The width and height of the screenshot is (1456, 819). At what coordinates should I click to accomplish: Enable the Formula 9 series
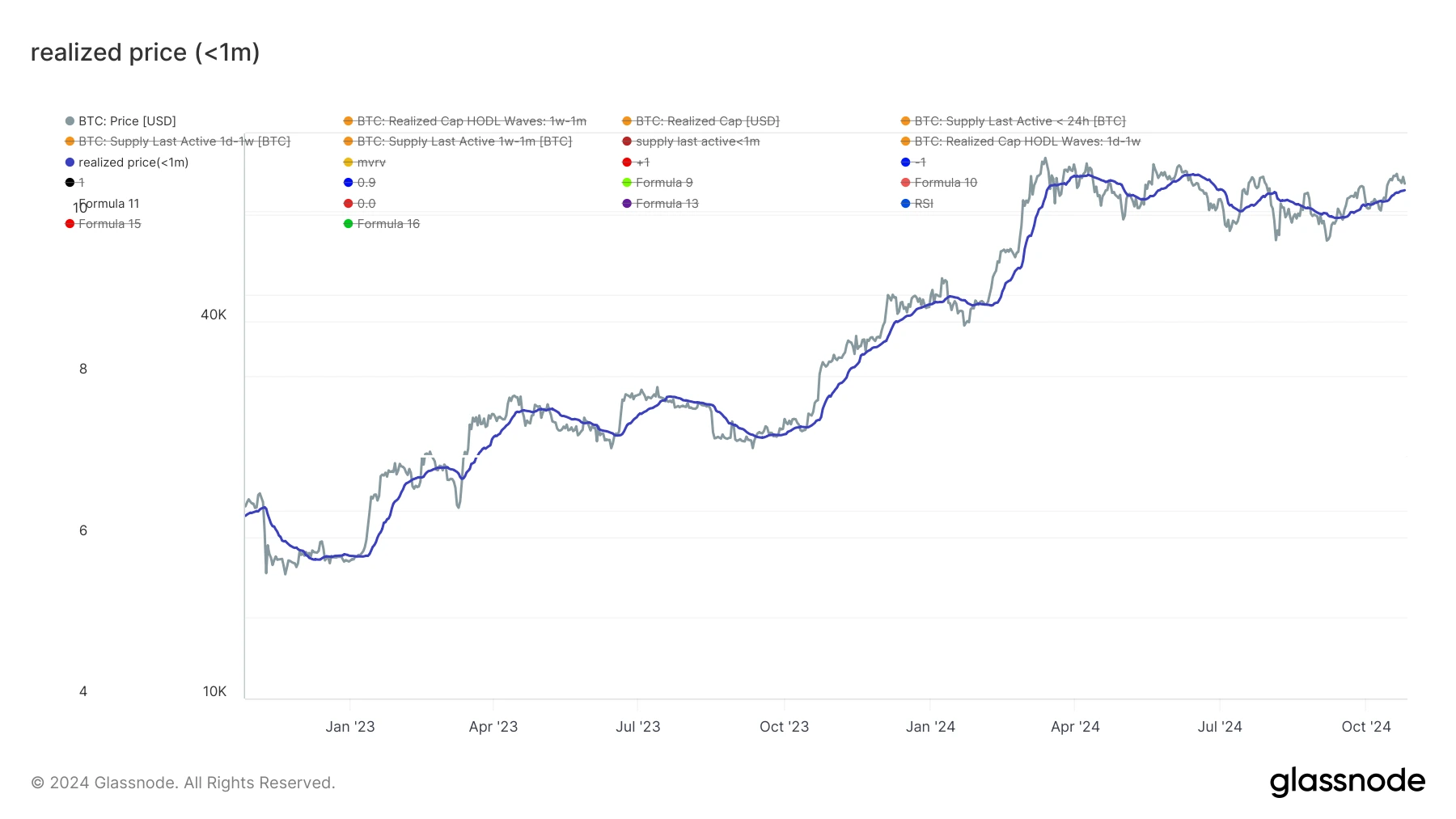658,183
